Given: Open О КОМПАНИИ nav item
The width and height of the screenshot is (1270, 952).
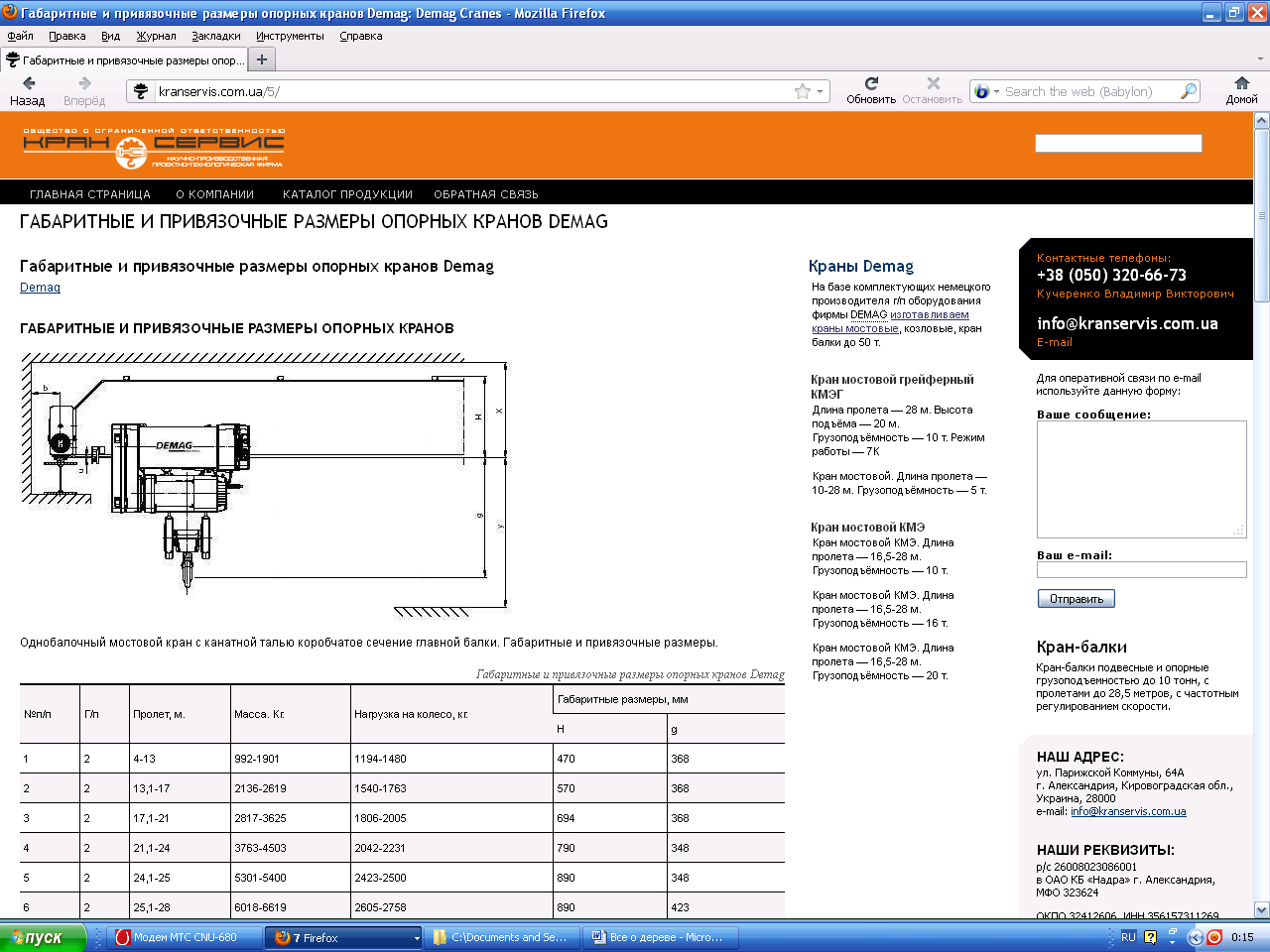Looking at the screenshot, I should click(x=215, y=194).
